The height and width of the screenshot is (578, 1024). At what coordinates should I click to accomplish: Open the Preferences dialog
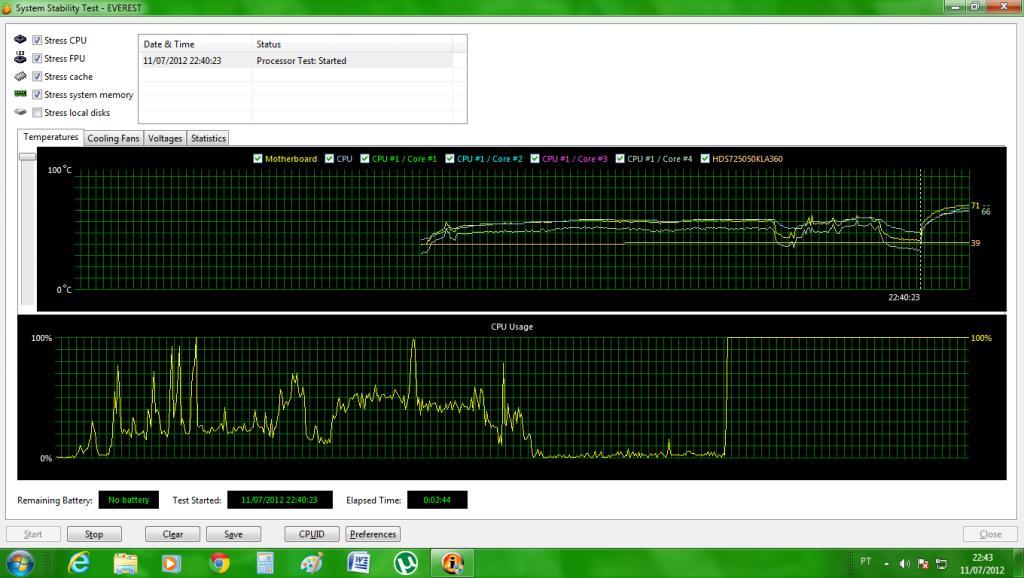pyautogui.click(x=373, y=534)
